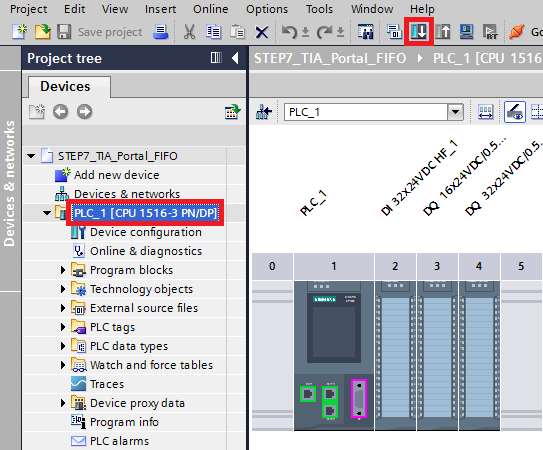This screenshot has width=543, height=450.
Task: Collapse the PLC_1 tree node
Action: (47, 213)
